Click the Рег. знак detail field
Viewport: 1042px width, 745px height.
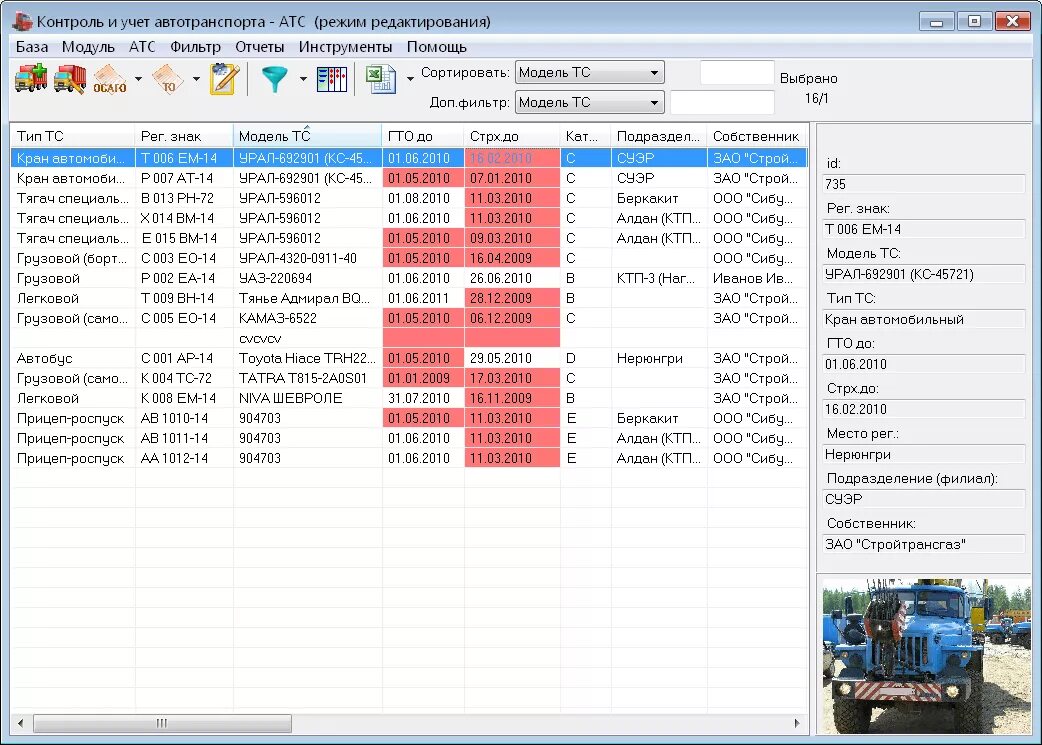[923, 229]
